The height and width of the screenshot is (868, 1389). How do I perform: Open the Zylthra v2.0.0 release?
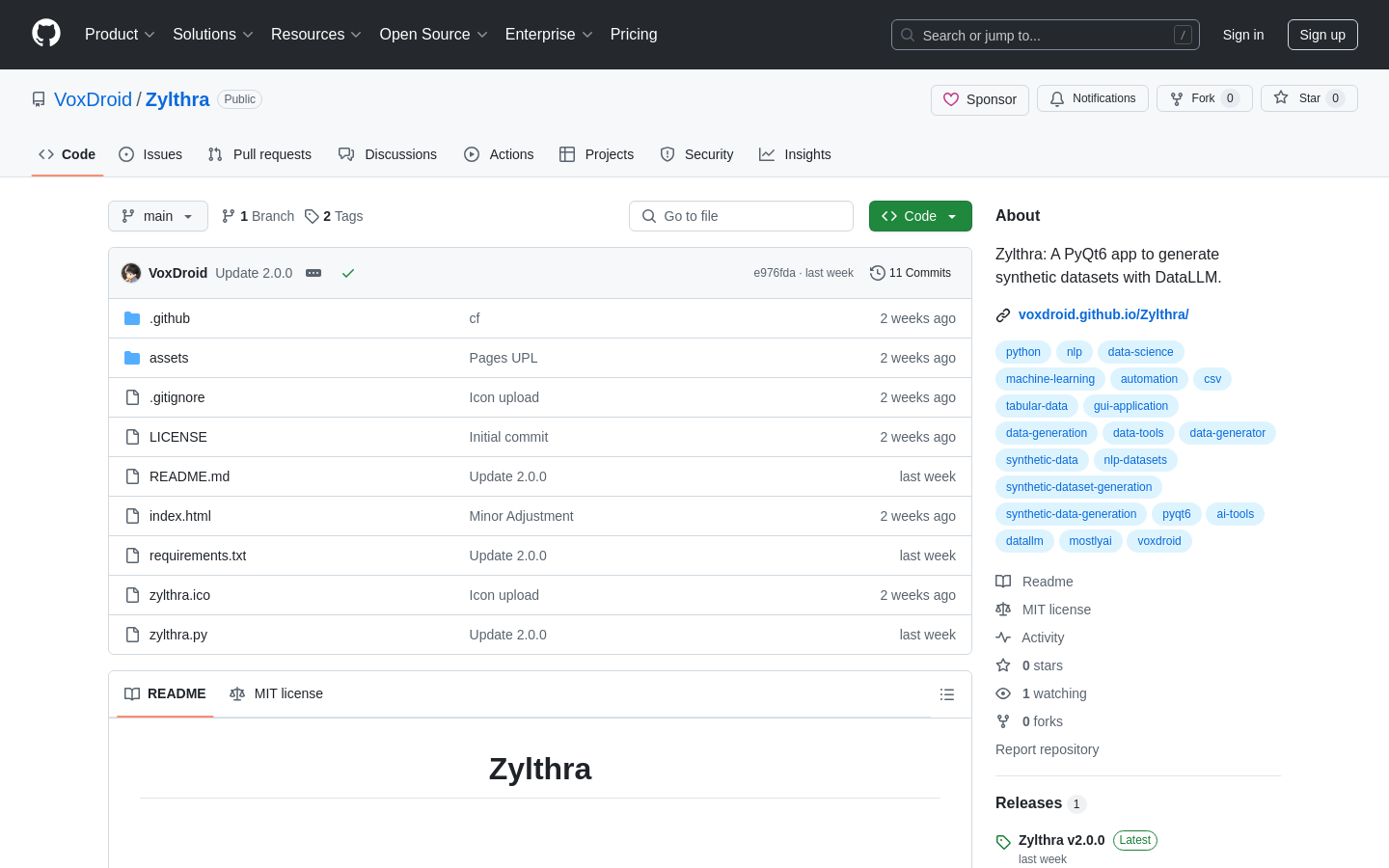[x=1061, y=840]
